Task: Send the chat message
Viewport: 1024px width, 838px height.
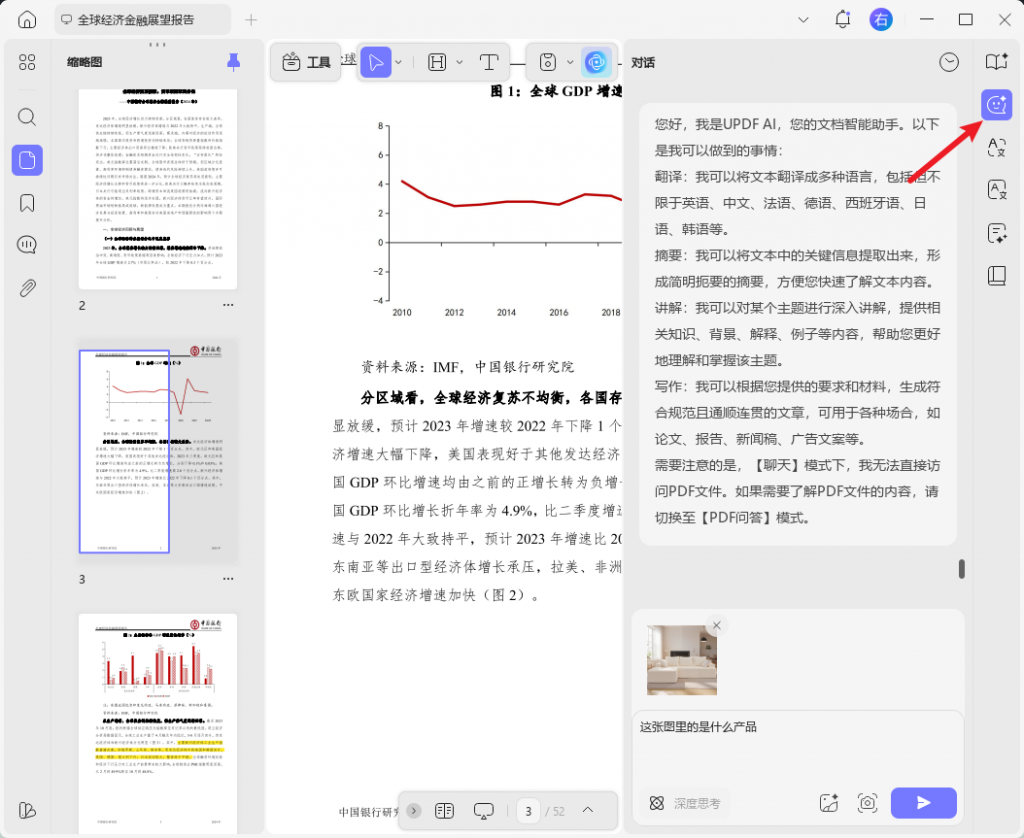Action: point(923,802)
